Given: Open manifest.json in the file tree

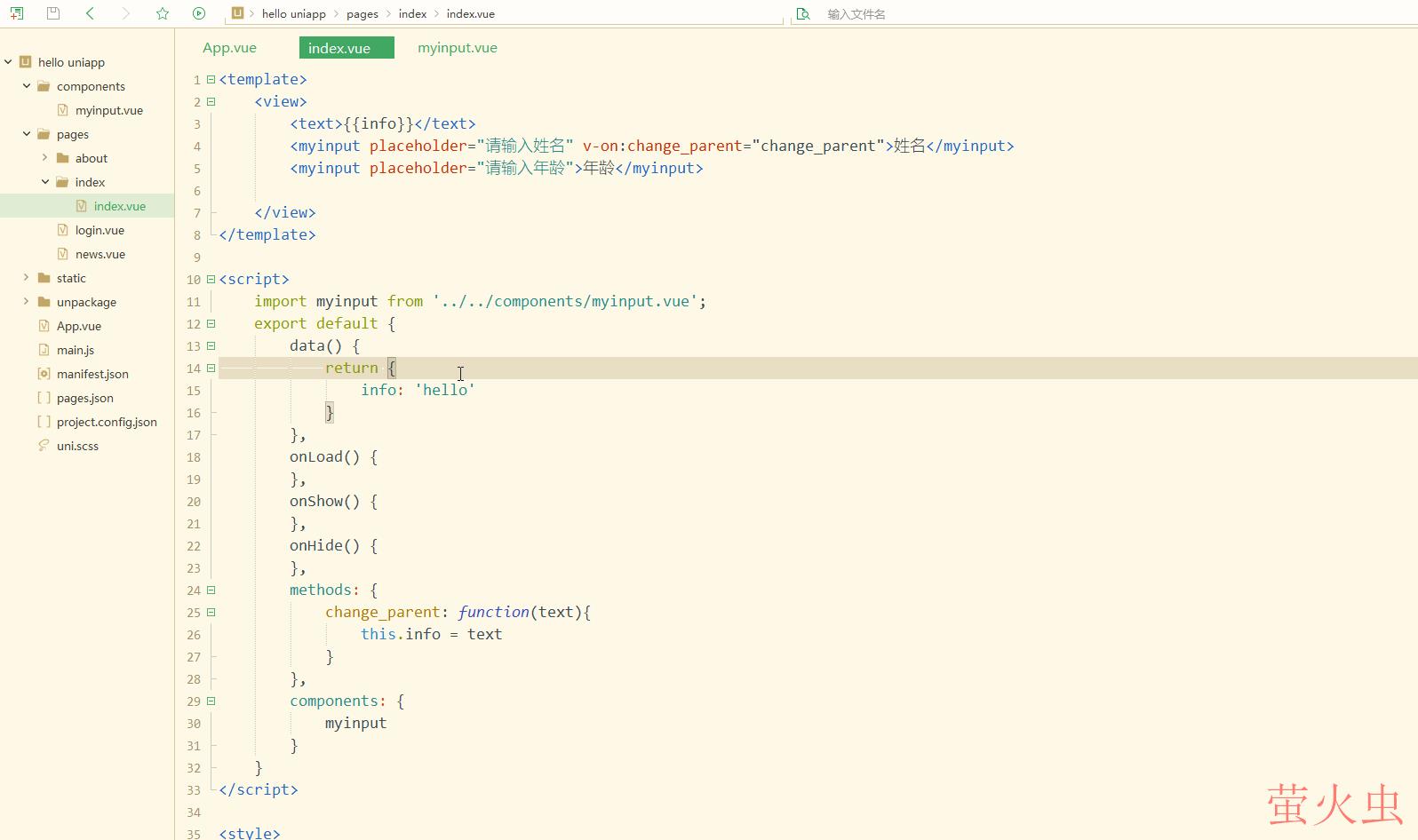Looking at the screenshot, I should click(92, 374).
